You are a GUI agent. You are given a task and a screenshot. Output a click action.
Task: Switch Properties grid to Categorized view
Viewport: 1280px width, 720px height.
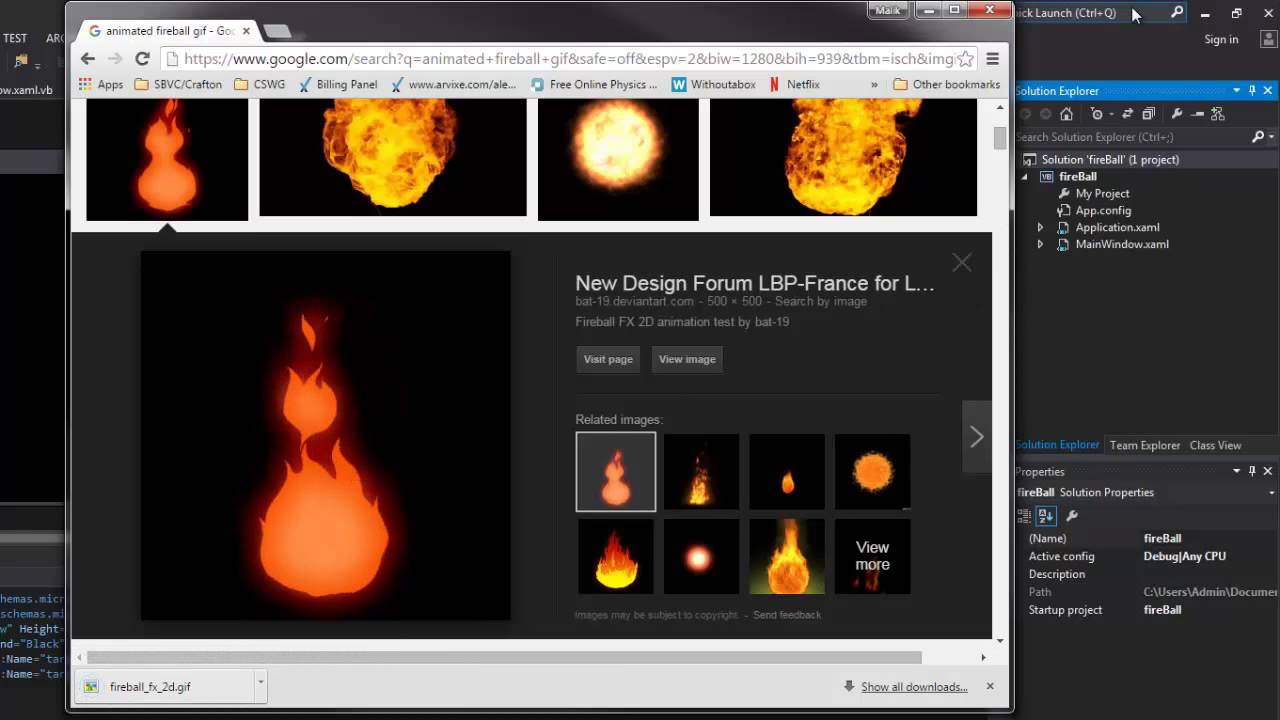click(1024, 516)
